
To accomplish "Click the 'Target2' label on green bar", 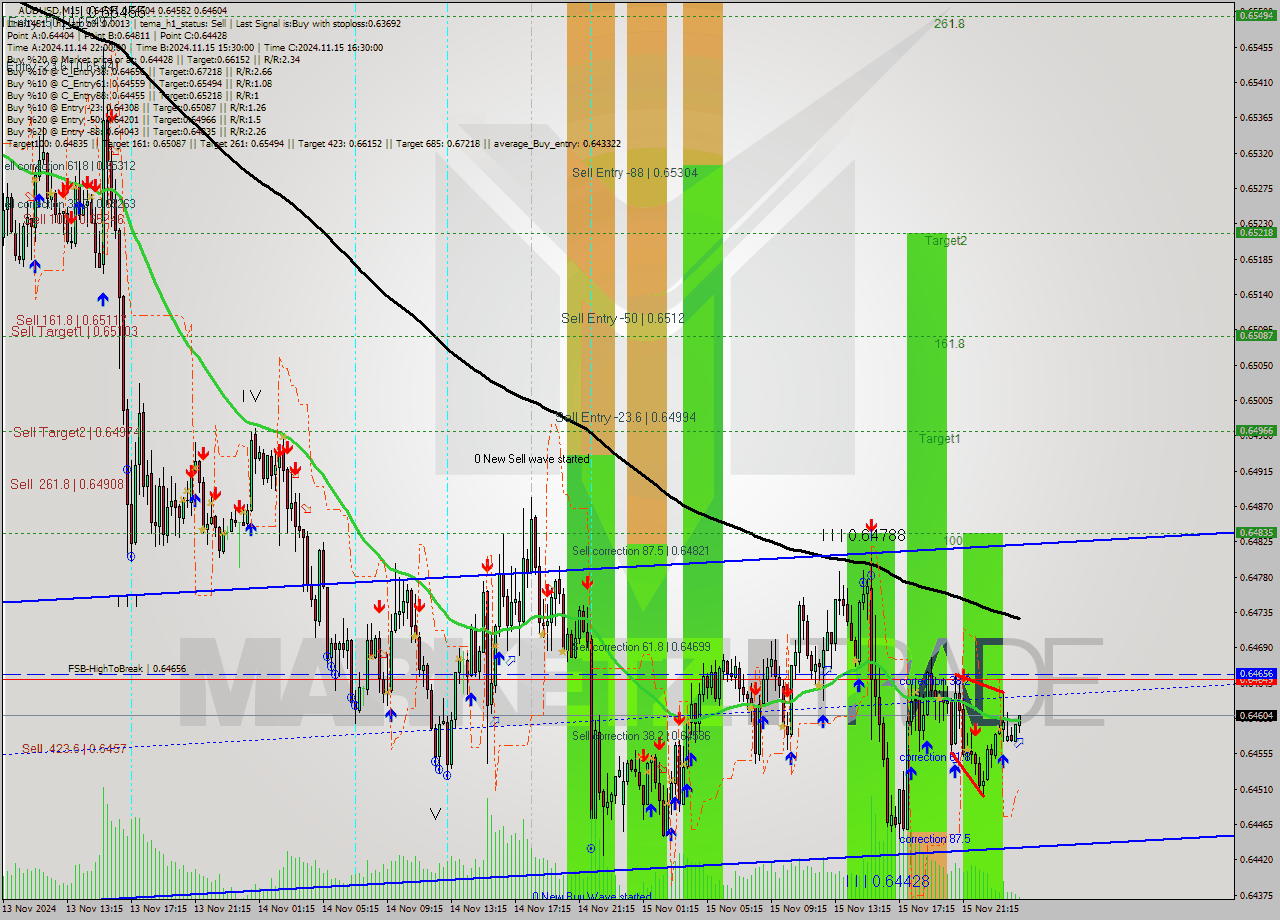I will [945, 241].
